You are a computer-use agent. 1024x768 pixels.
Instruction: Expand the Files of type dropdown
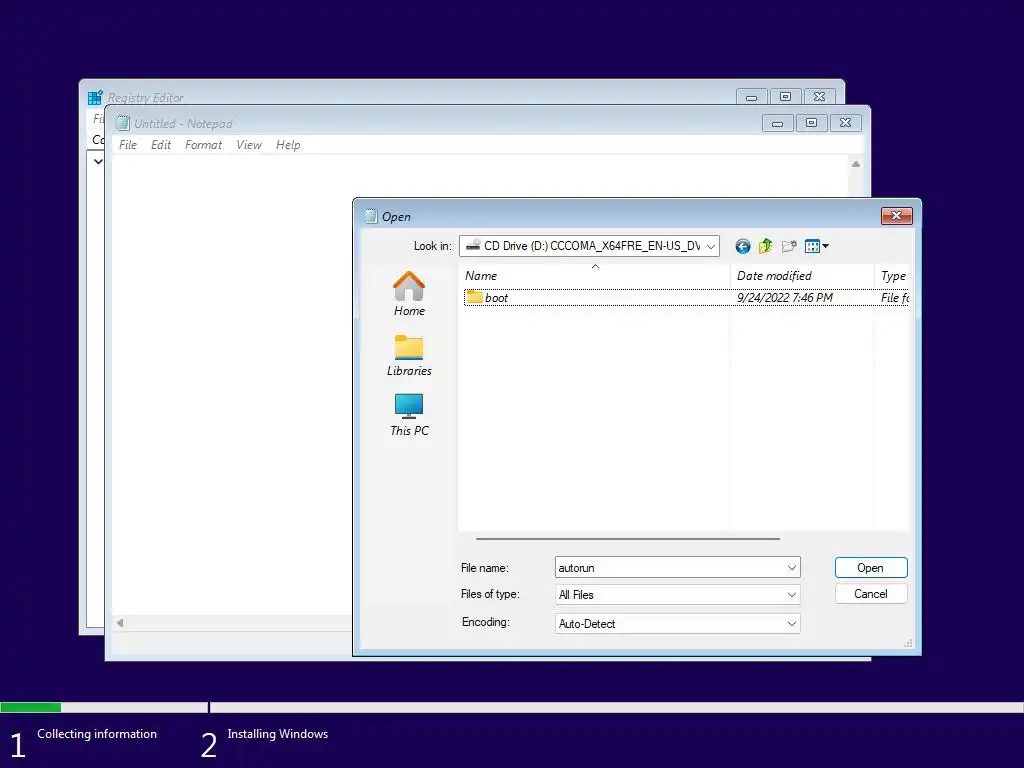pos(792,595)
